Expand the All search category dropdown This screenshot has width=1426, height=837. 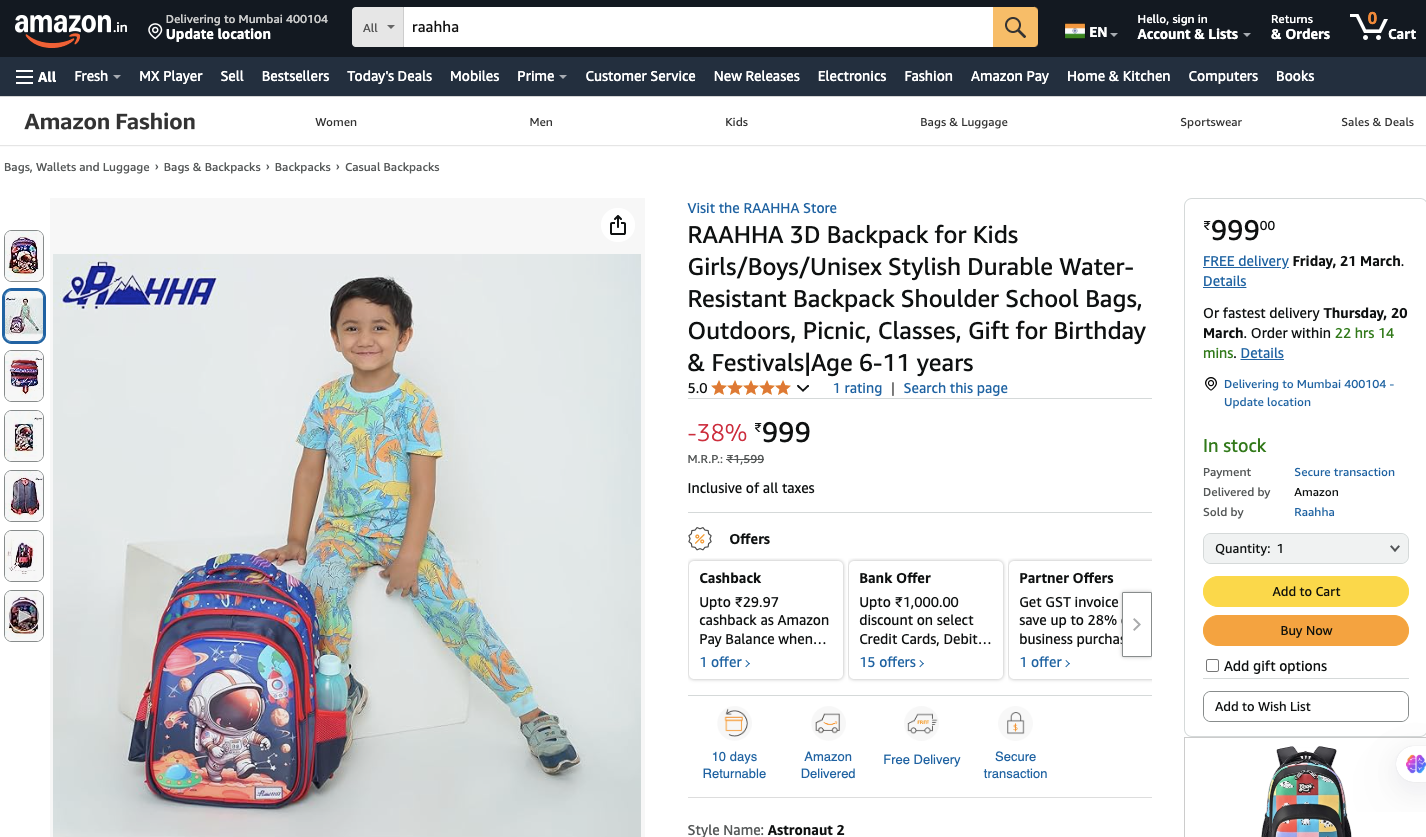(x=378, y=27)
